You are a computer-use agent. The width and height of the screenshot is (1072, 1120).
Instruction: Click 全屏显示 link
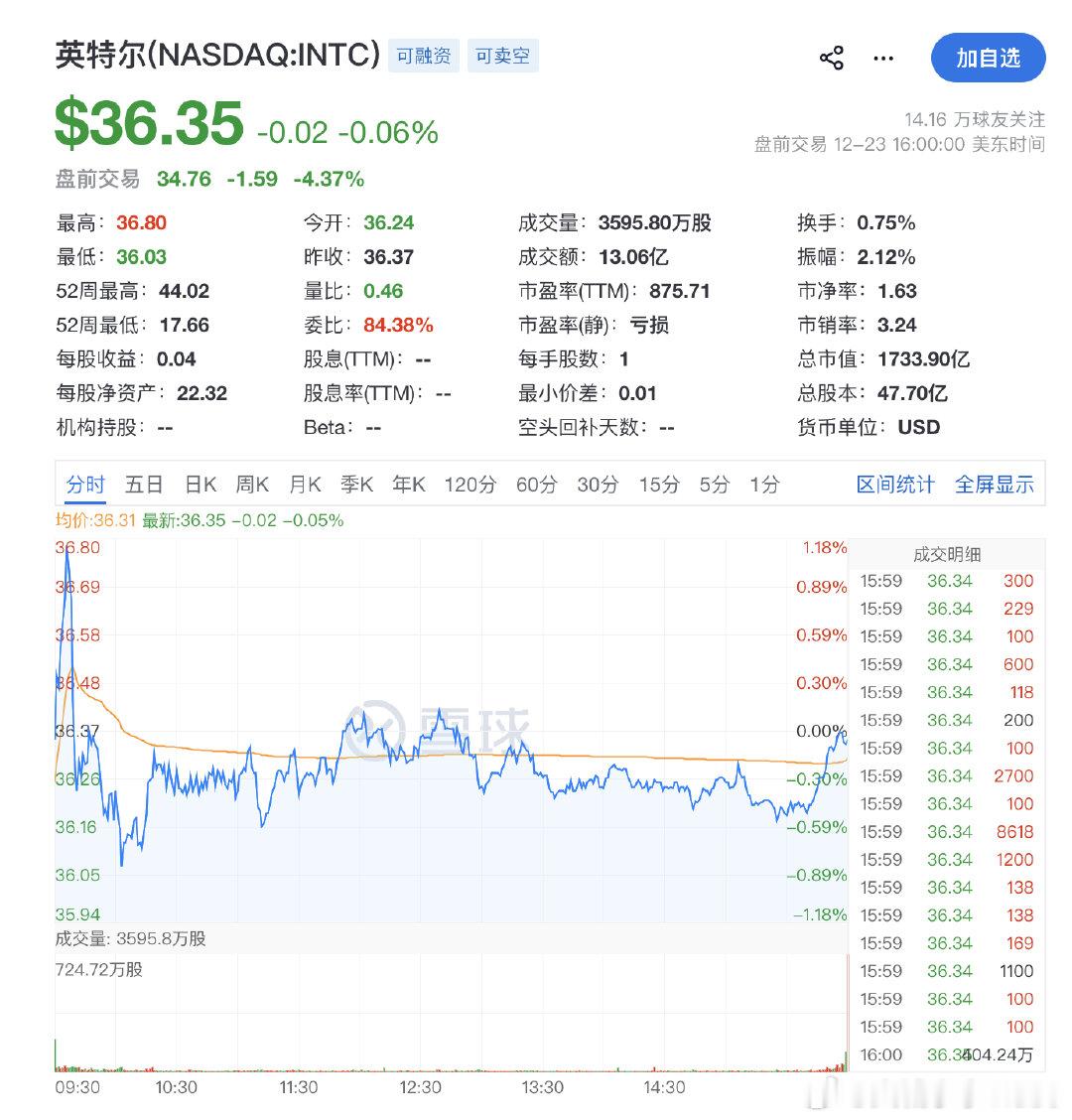(x=995, y=485)
